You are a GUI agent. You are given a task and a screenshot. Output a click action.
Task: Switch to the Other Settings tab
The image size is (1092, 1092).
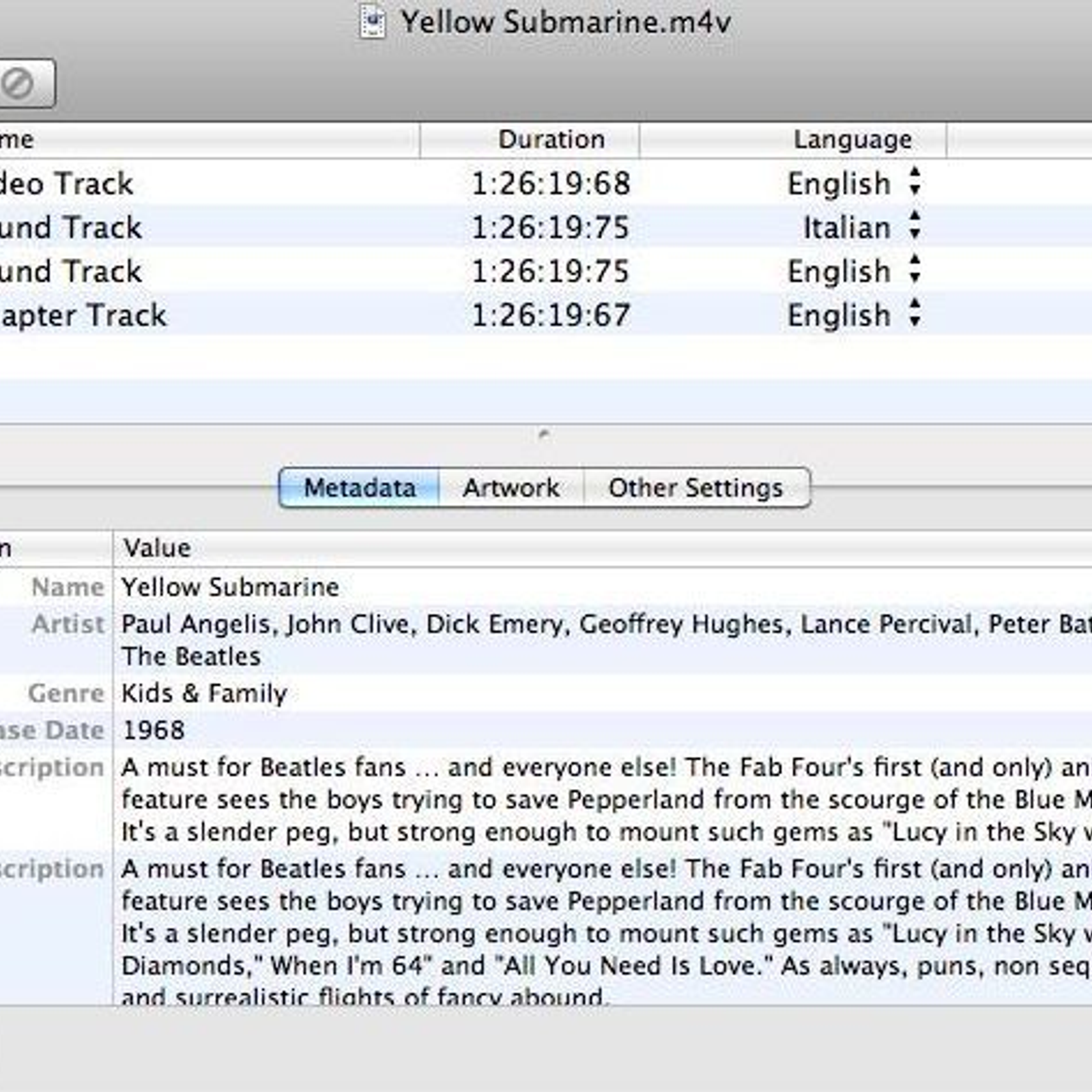click(697, 488)
